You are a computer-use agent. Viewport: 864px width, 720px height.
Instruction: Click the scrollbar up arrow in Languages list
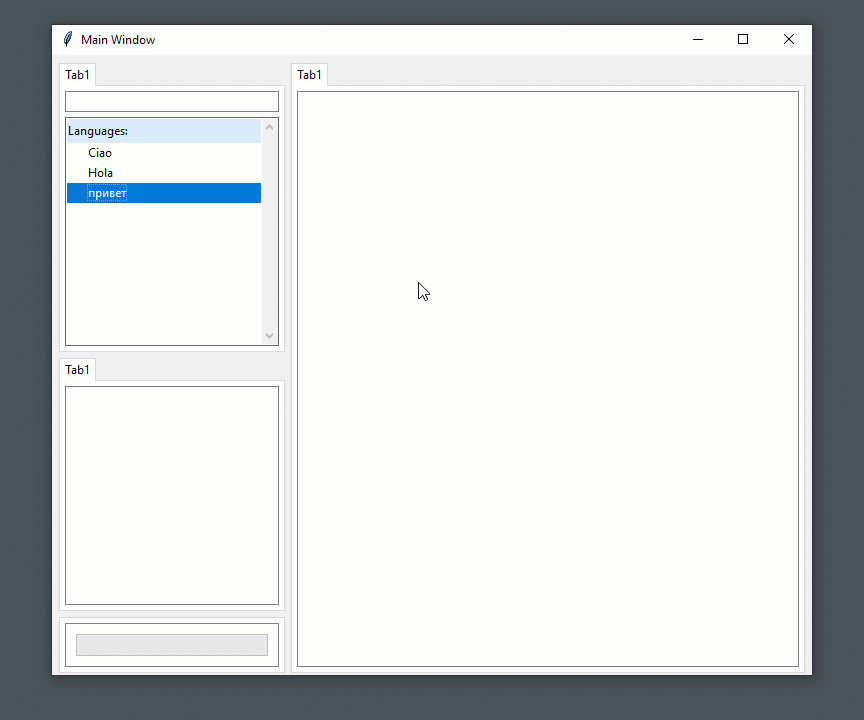(x=269, y=127)
